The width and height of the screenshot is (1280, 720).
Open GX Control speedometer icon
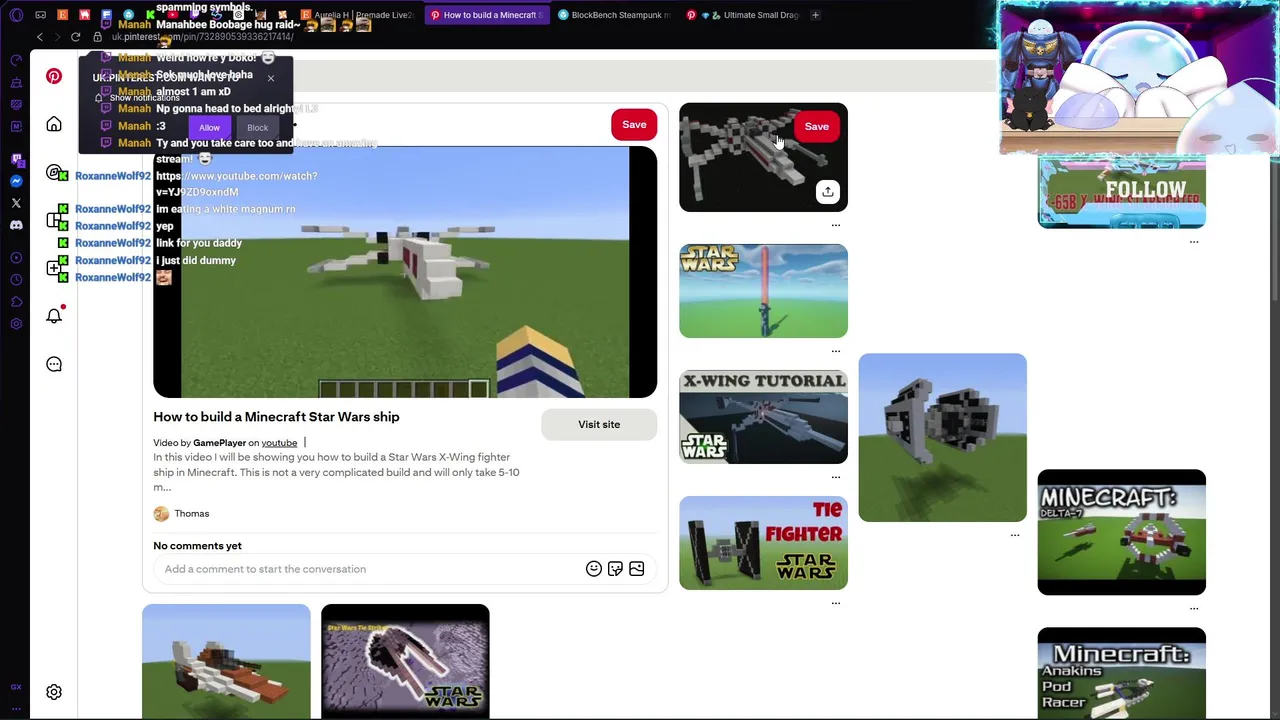click(x=16, y=60)
